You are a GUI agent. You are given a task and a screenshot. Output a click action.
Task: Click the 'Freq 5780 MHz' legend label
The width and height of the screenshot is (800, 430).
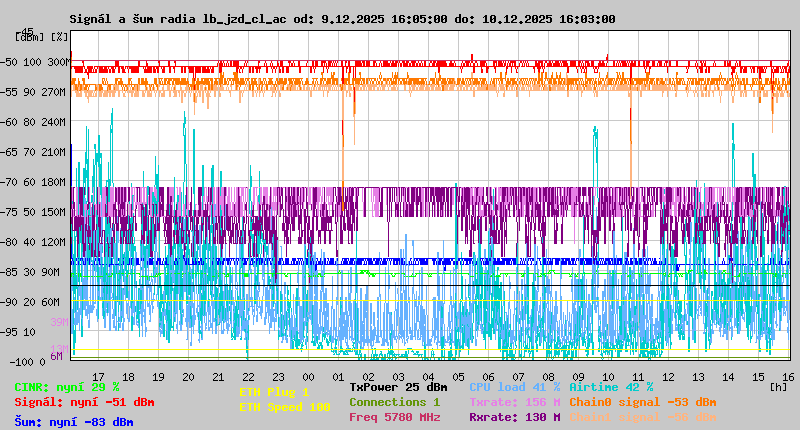(x=394, y=417)
